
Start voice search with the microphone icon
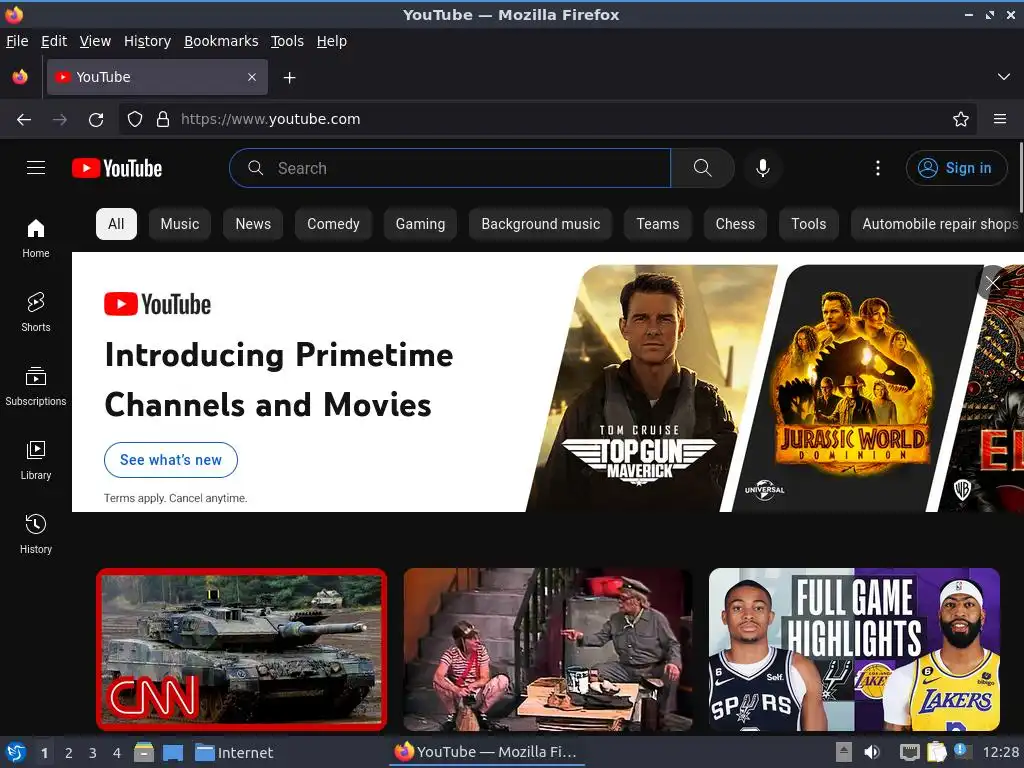[x=762, y=168]
